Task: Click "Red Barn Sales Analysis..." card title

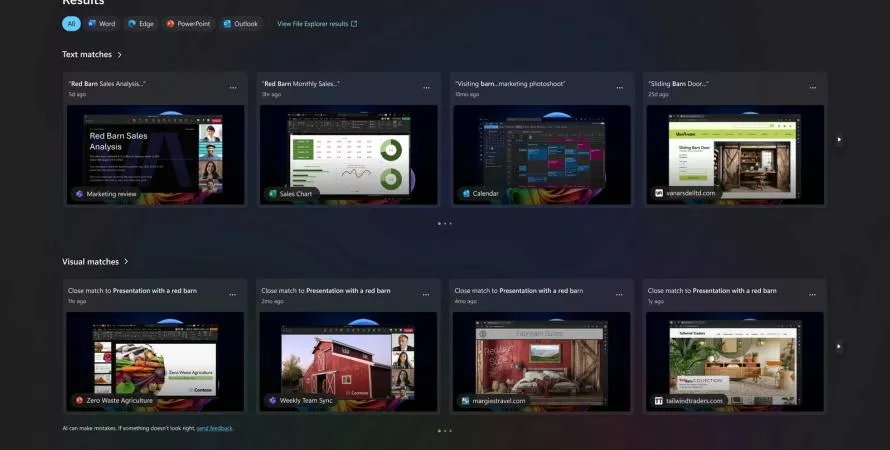Action: click(x=107, y=83)
